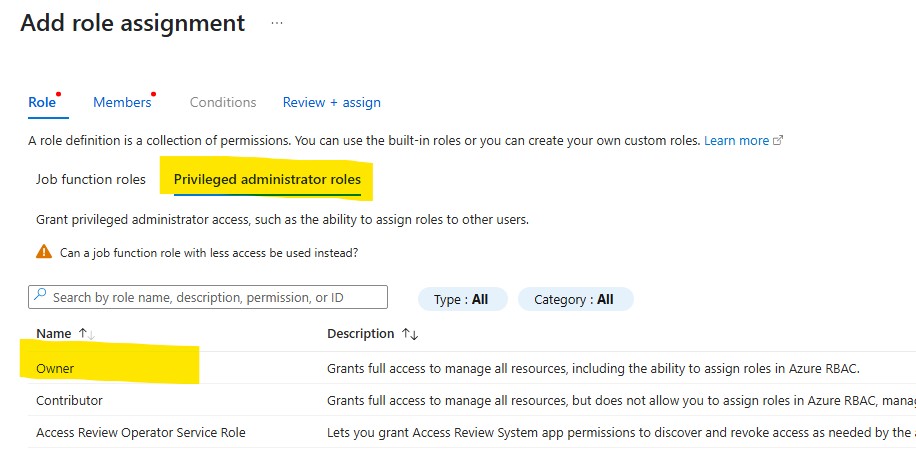Select Access Review Operator Service Role row

[x=472, y=433]
